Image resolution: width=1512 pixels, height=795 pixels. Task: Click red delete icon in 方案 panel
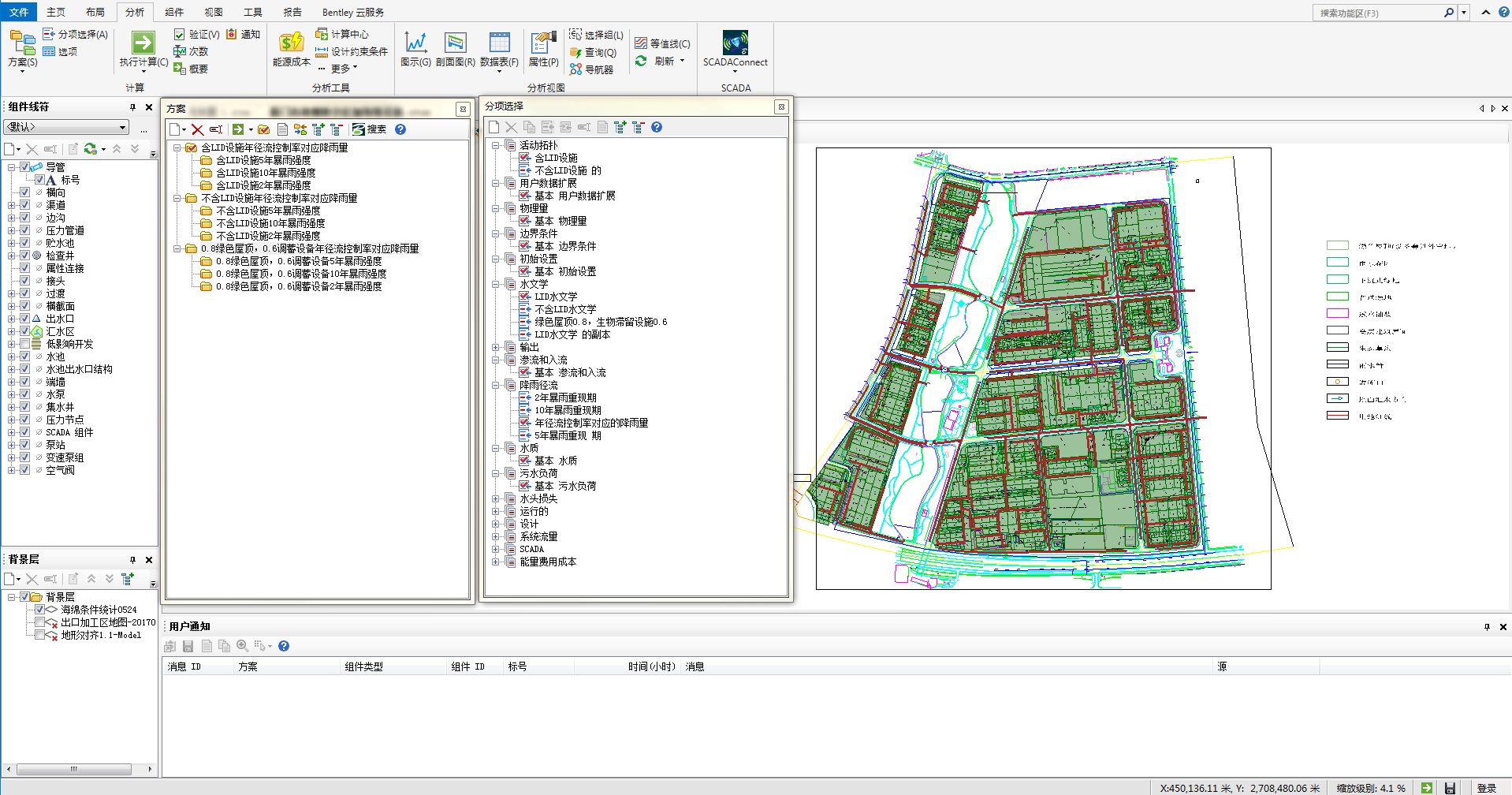198,129
